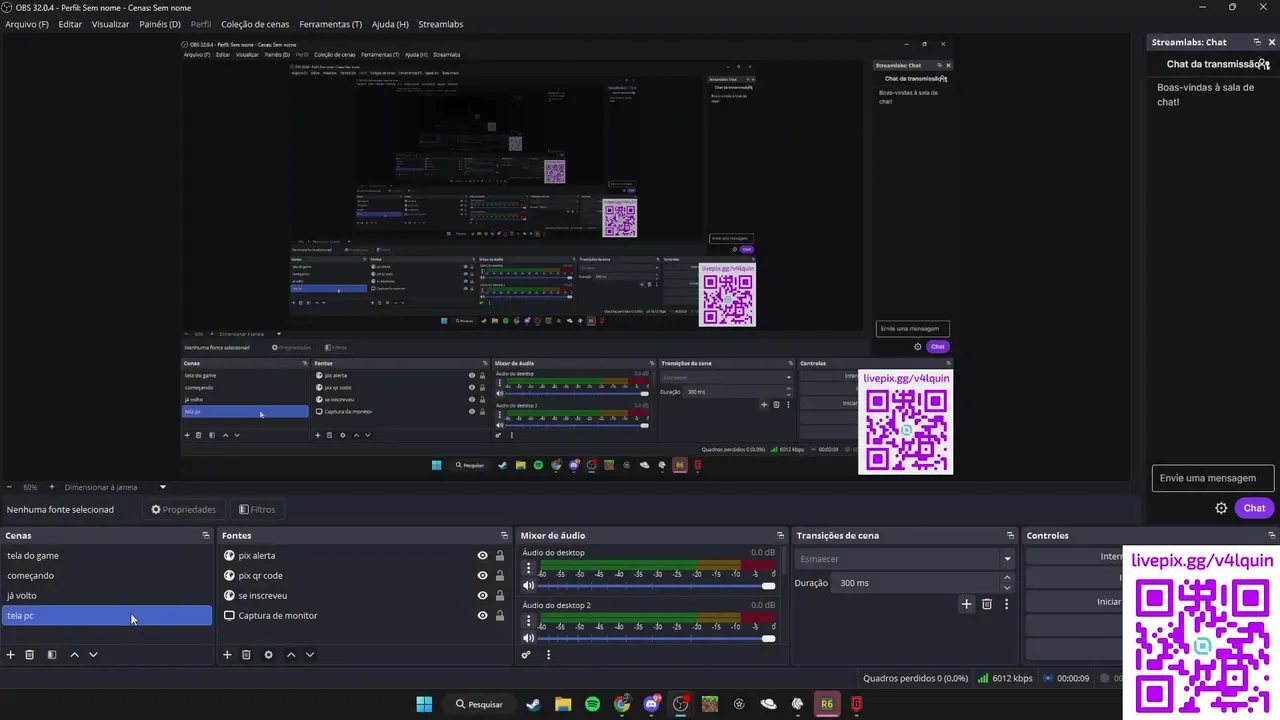
Task: Toggle lock on se inscreveu source
Action: (500, 596)
